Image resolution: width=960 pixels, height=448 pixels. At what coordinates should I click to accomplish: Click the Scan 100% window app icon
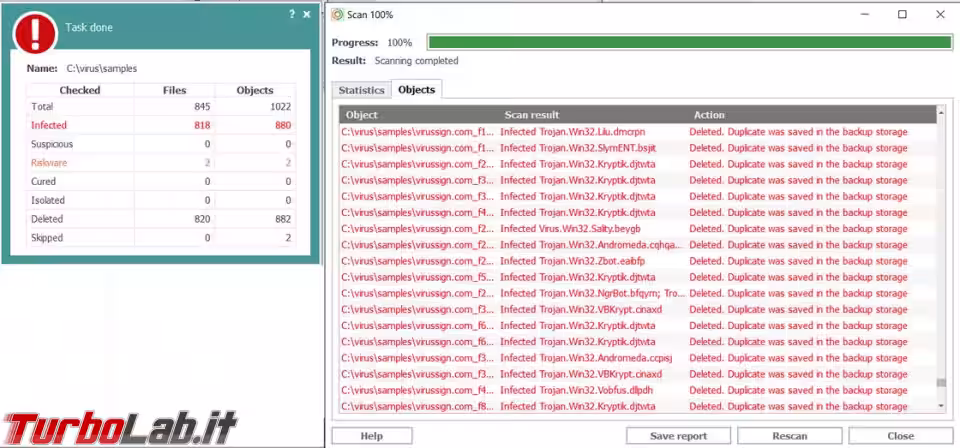tap(337, 14)
